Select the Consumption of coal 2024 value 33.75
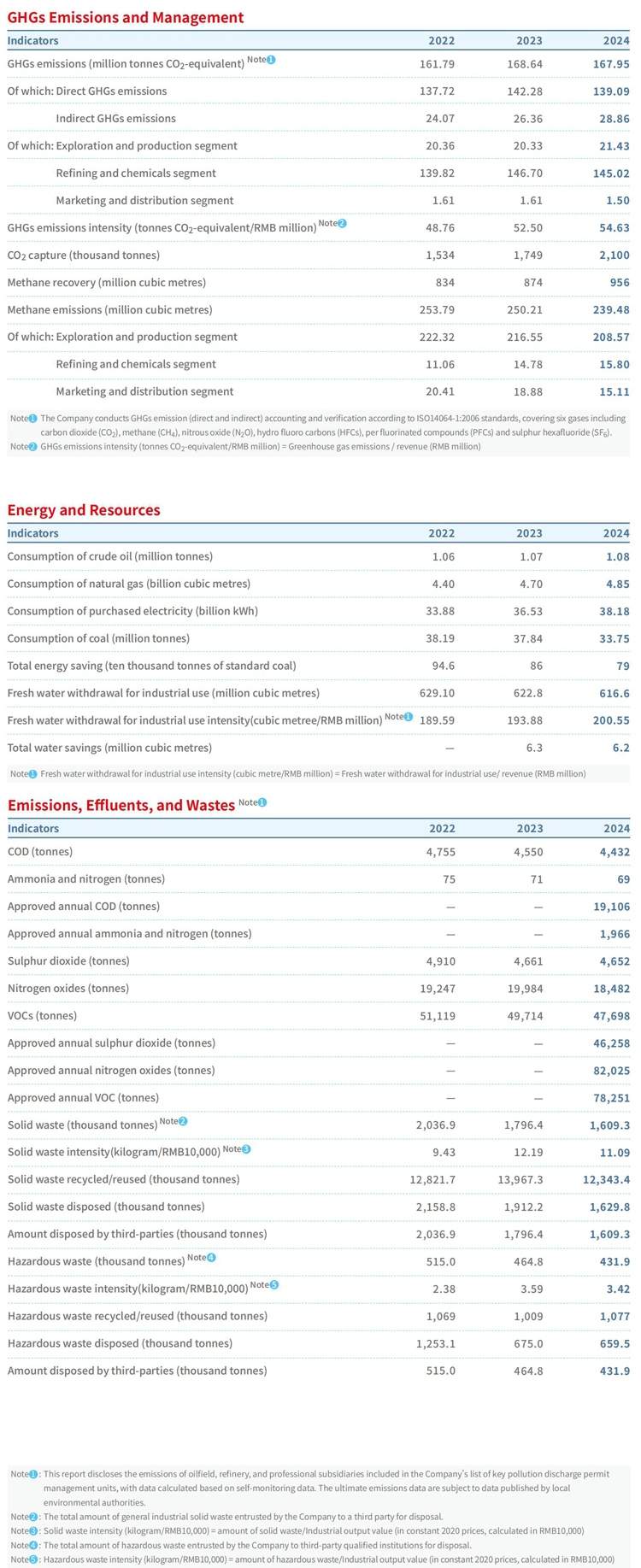 pos(615,638)
